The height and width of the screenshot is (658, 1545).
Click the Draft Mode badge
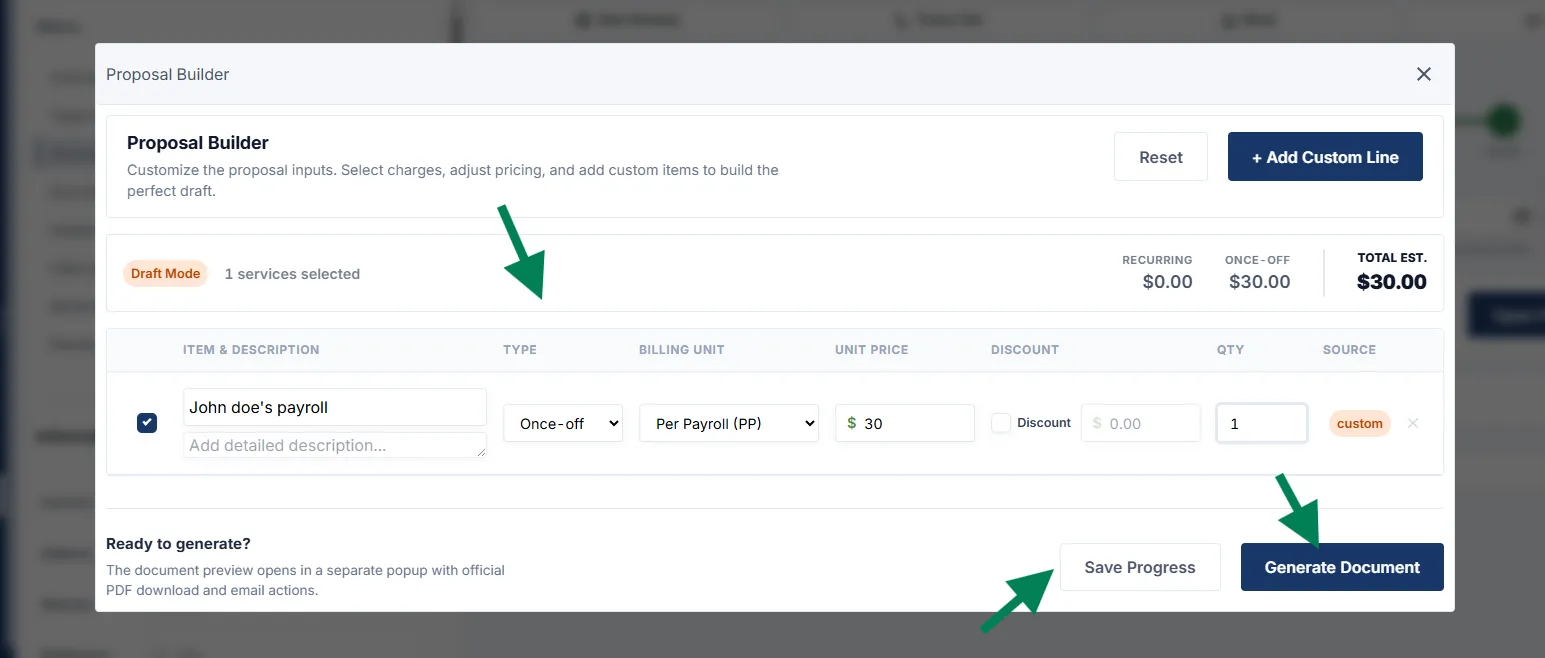(x=166, y=273)
